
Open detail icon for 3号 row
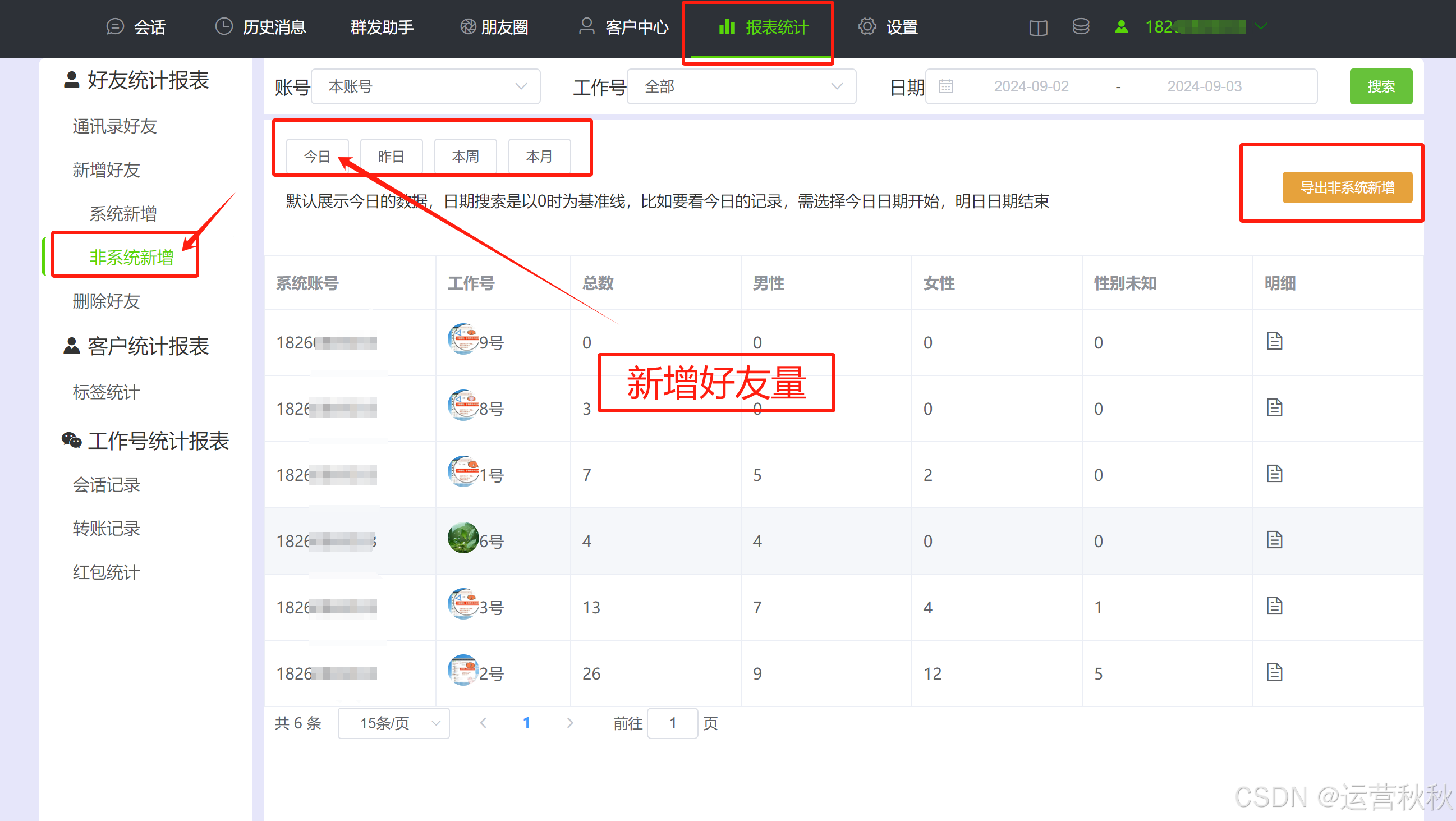click(1274, 606)
